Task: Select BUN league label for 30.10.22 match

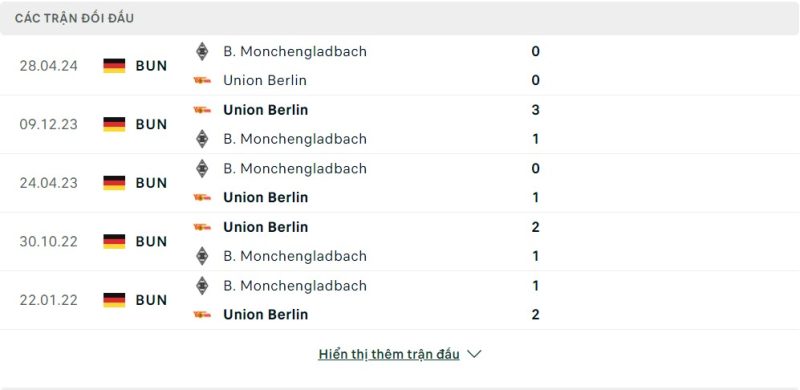Action: (x=151, y=241)
